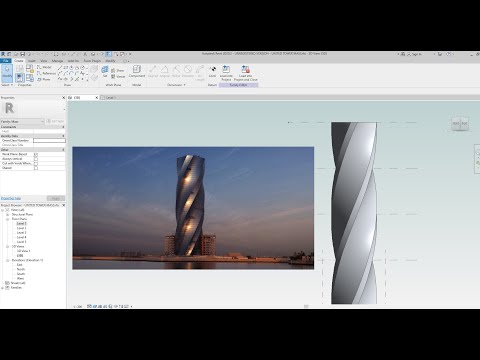The width and height of the screenshot is (480, 360).
Task: Click the view scale 1:100
Action: click(x=78, y=306)
